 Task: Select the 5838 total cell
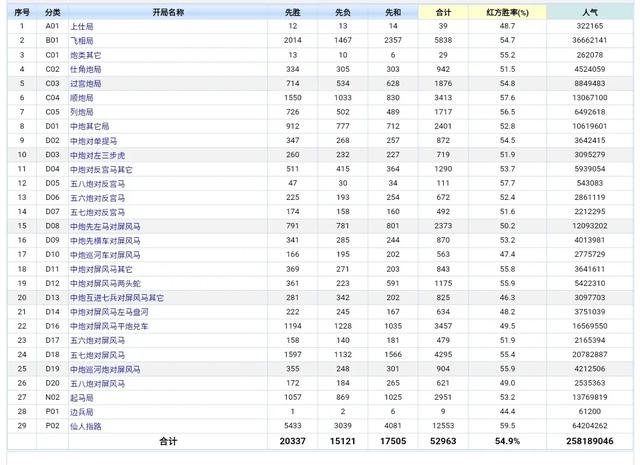coord(443,40)
